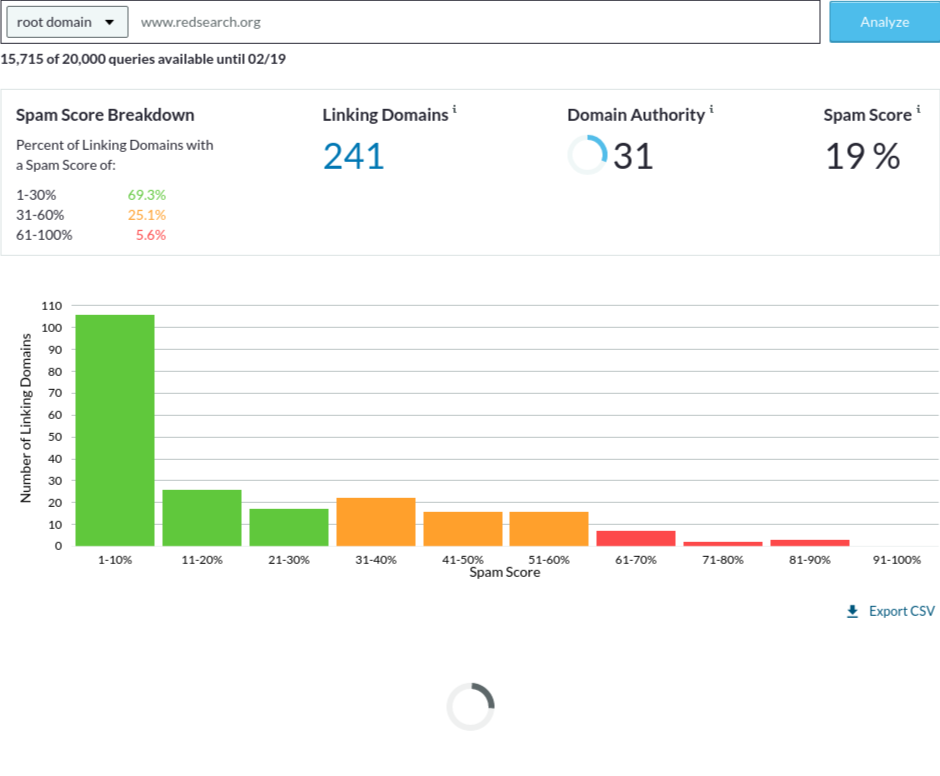Click info icon beside Domain Authority
Screen dimensions: 940x776
[712, 109]
